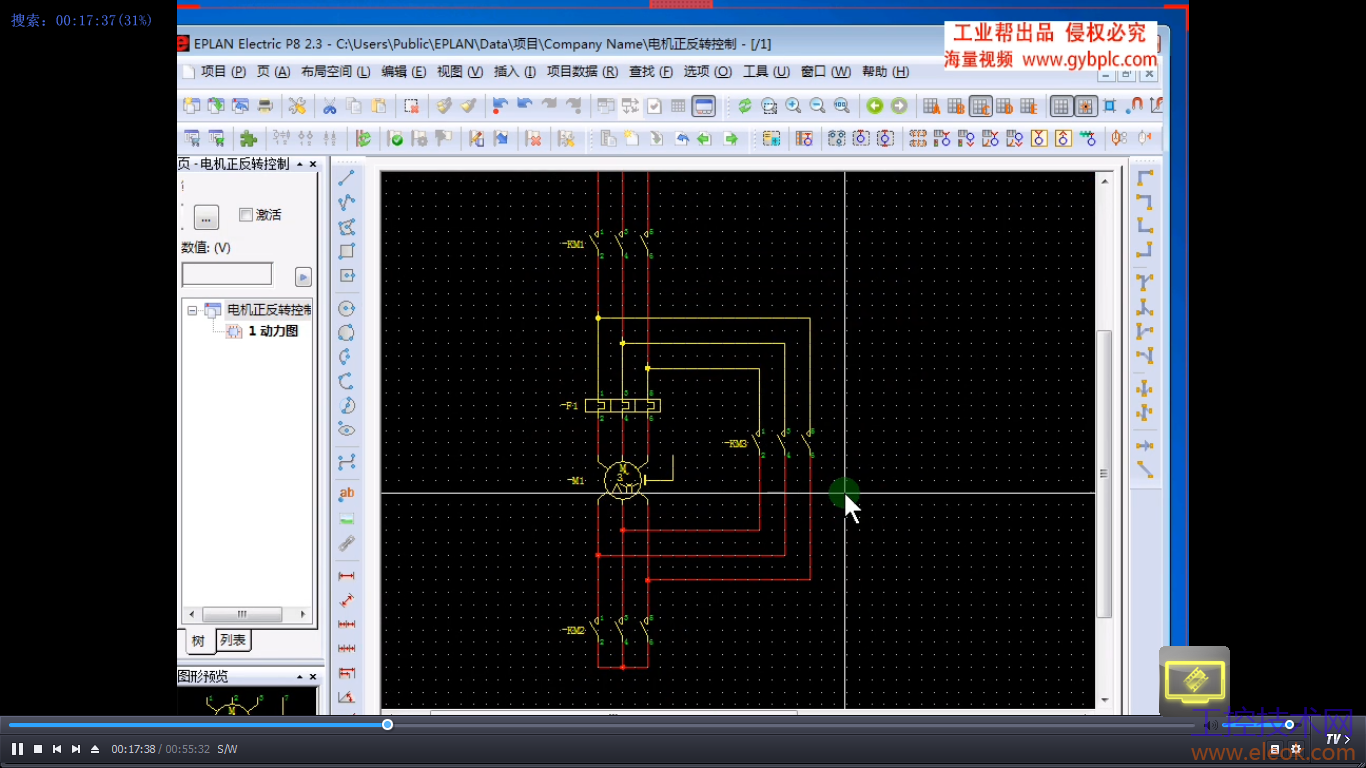Click the green puzzle piece add-on icon
The image size is (1366, 768).
click(248, 139)
